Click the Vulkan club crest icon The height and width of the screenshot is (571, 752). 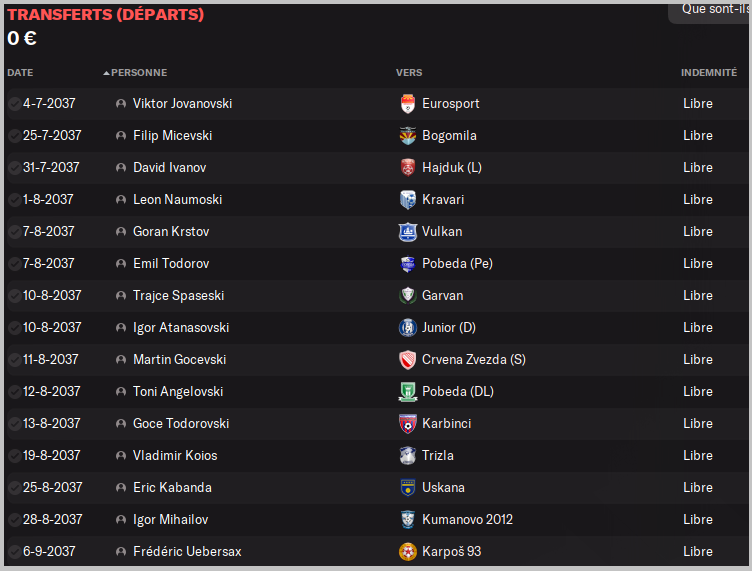coord(407,232)
